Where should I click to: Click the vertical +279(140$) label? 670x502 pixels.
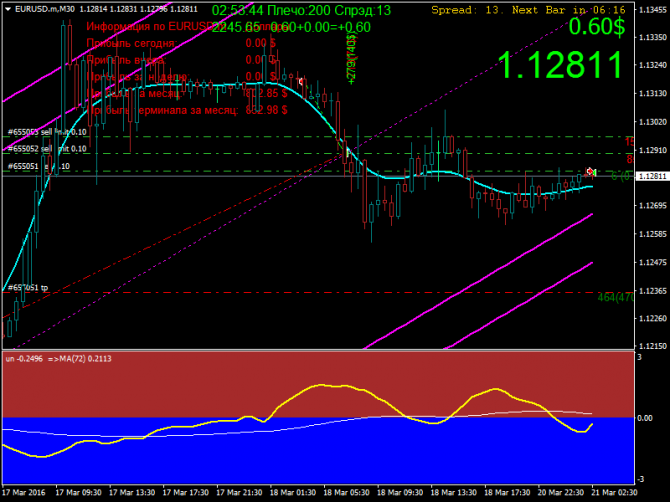tap(351, 59)
